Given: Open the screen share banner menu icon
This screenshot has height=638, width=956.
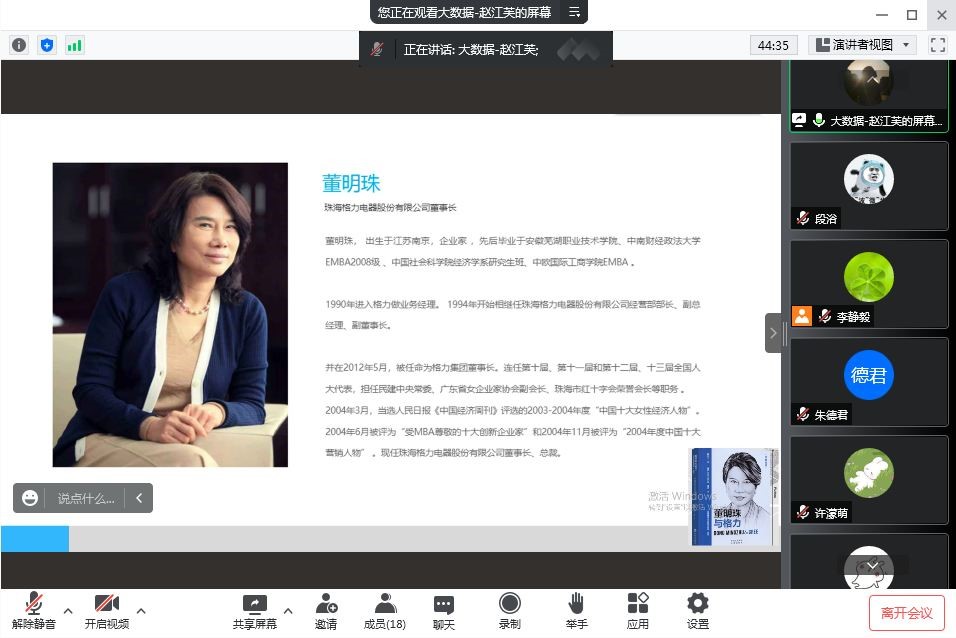Looking at the screenshot, I should click(x=574, y=12).
